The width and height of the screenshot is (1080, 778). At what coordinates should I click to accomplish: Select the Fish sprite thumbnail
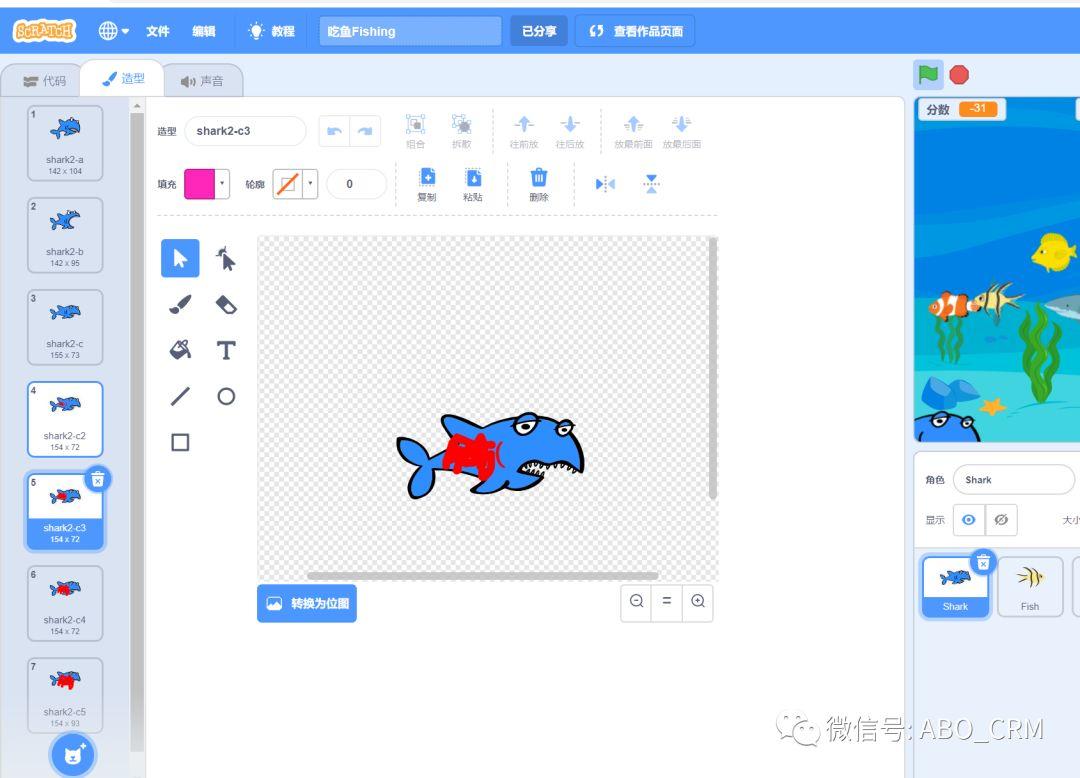click(x=1030, y=587)
